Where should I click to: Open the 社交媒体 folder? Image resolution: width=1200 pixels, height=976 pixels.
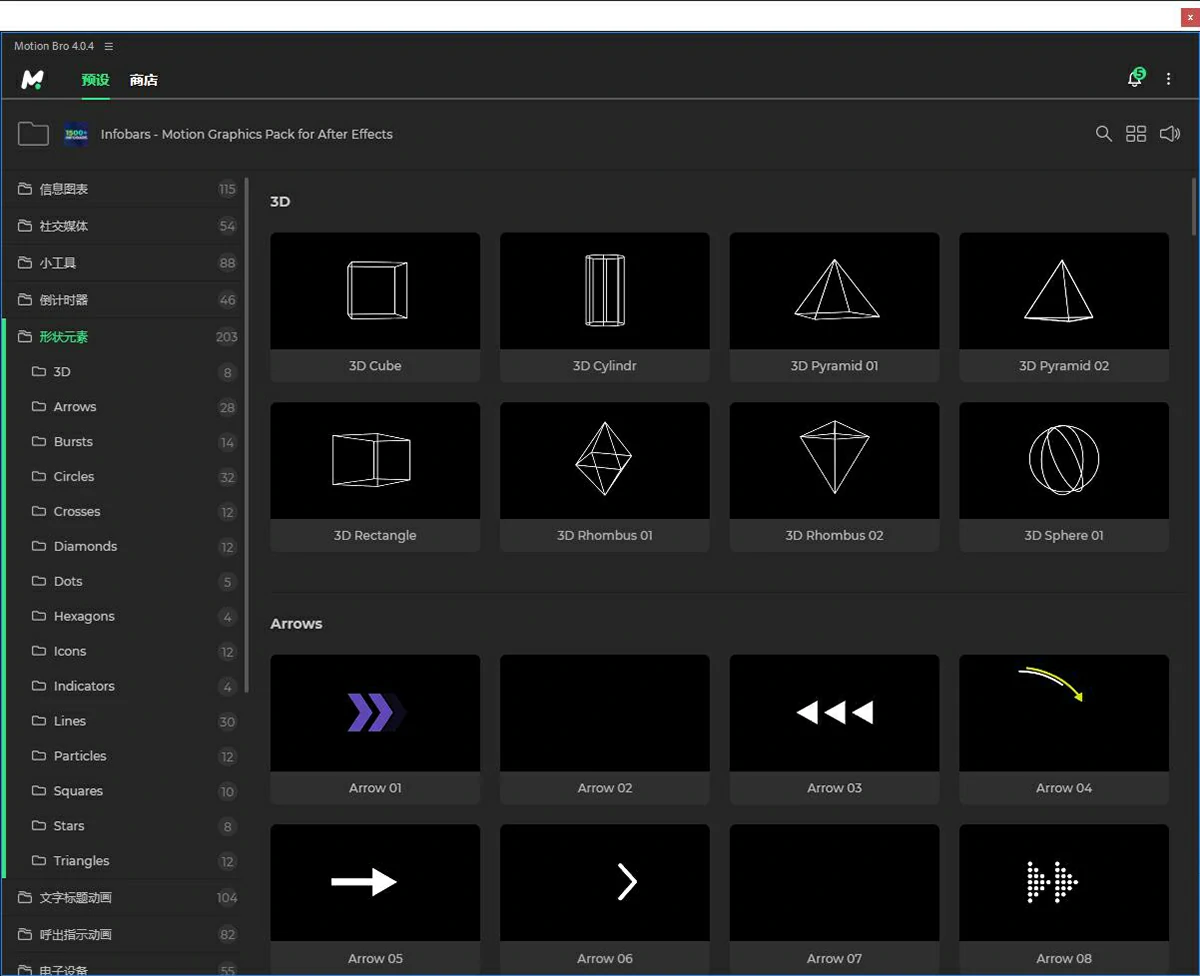click(123, 226)
